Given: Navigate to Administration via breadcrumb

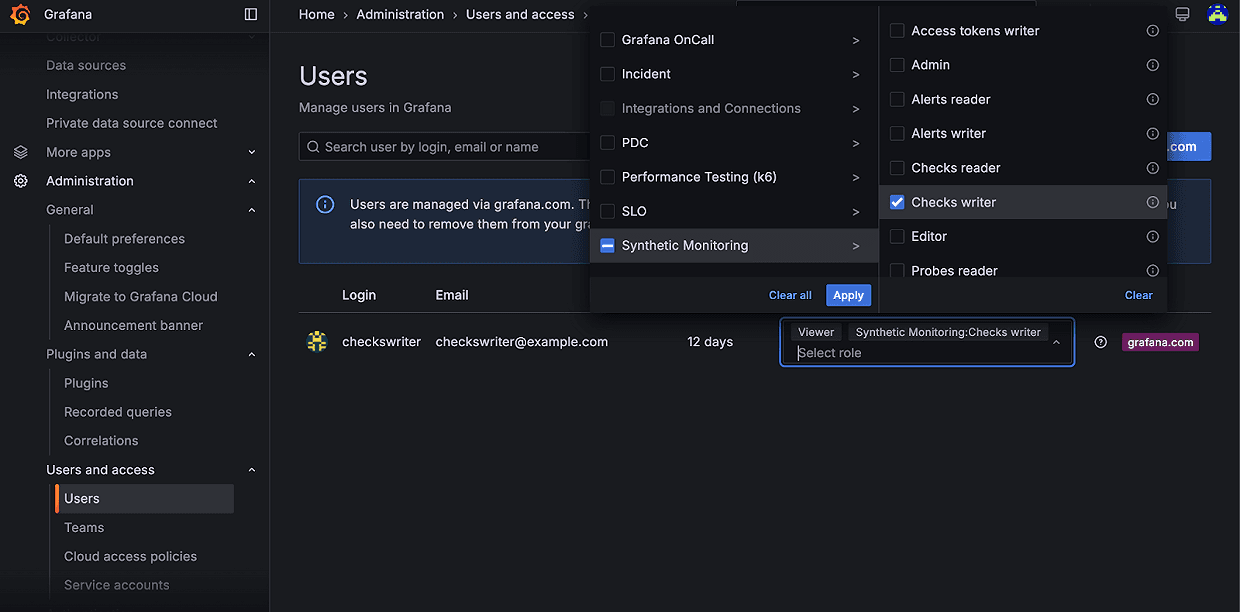Looking at the screenshot, I should point(400,14).
